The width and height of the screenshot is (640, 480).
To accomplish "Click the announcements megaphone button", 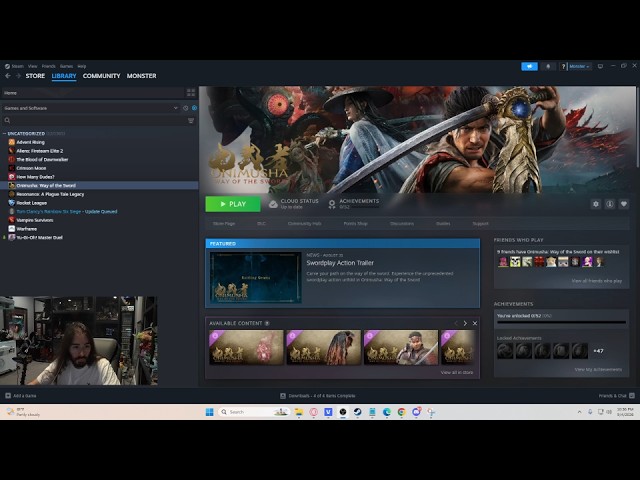I will (x=529, y=67).
